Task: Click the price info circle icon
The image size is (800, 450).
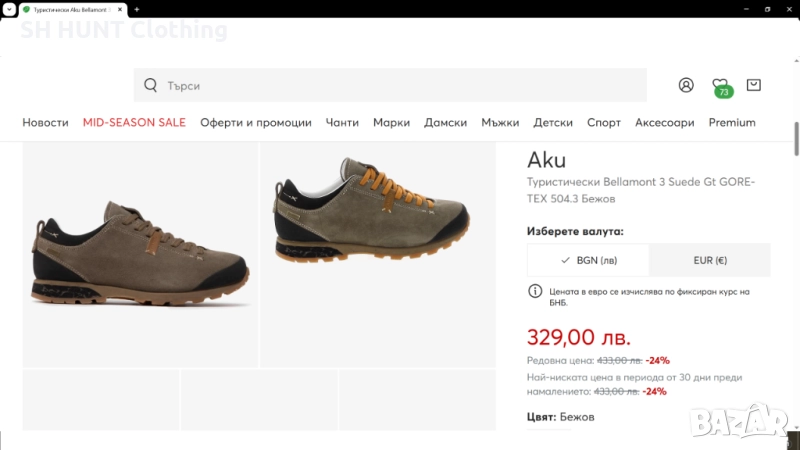Action: (535, 291)
